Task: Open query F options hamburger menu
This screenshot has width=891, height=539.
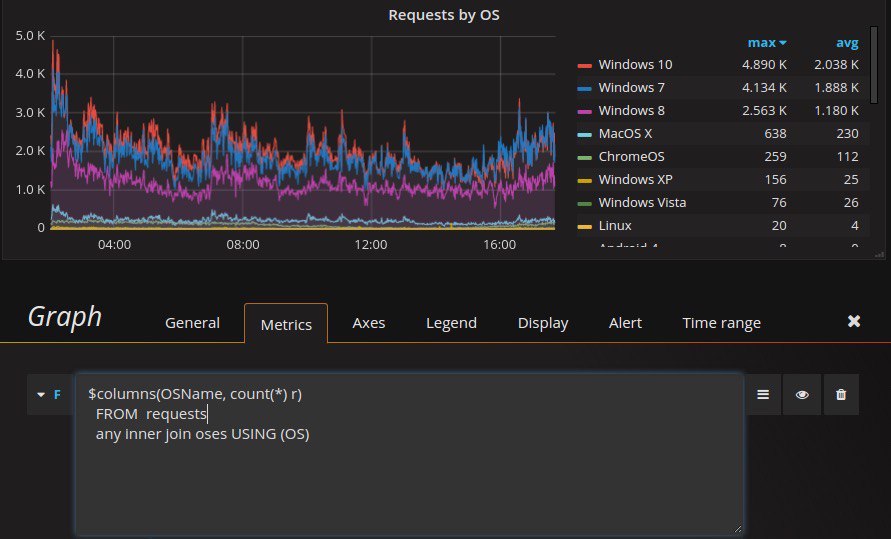Action: point(763,394)
